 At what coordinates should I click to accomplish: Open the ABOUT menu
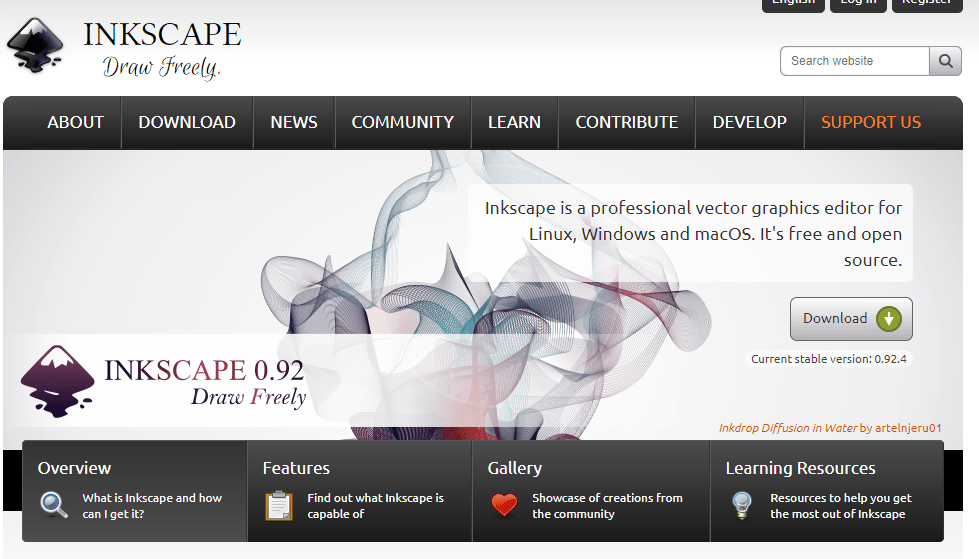point(76,122)
